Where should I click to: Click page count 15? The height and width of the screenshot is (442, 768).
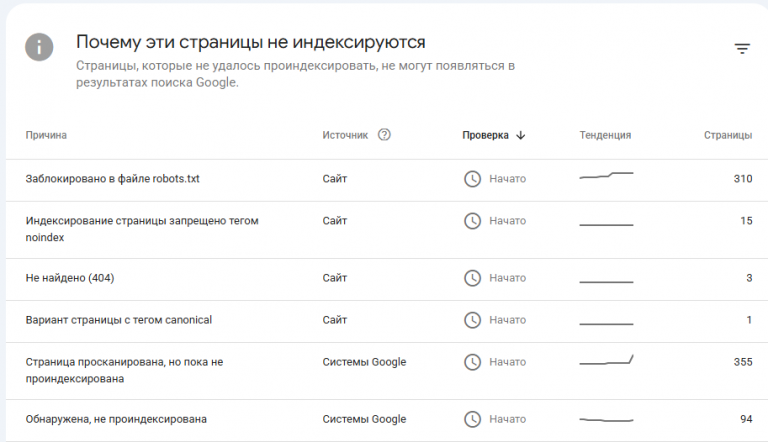click(x=746, y=221)
